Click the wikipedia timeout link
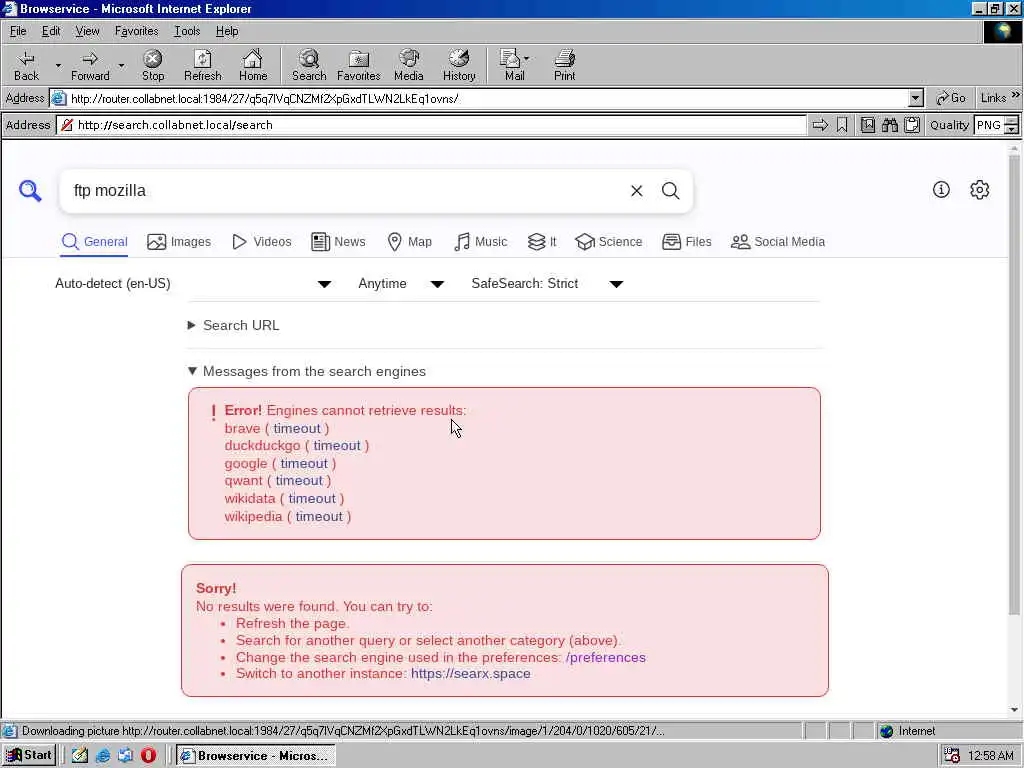Image resolution: width=1024 pixels, height=768 pixels. pos(319,517)
